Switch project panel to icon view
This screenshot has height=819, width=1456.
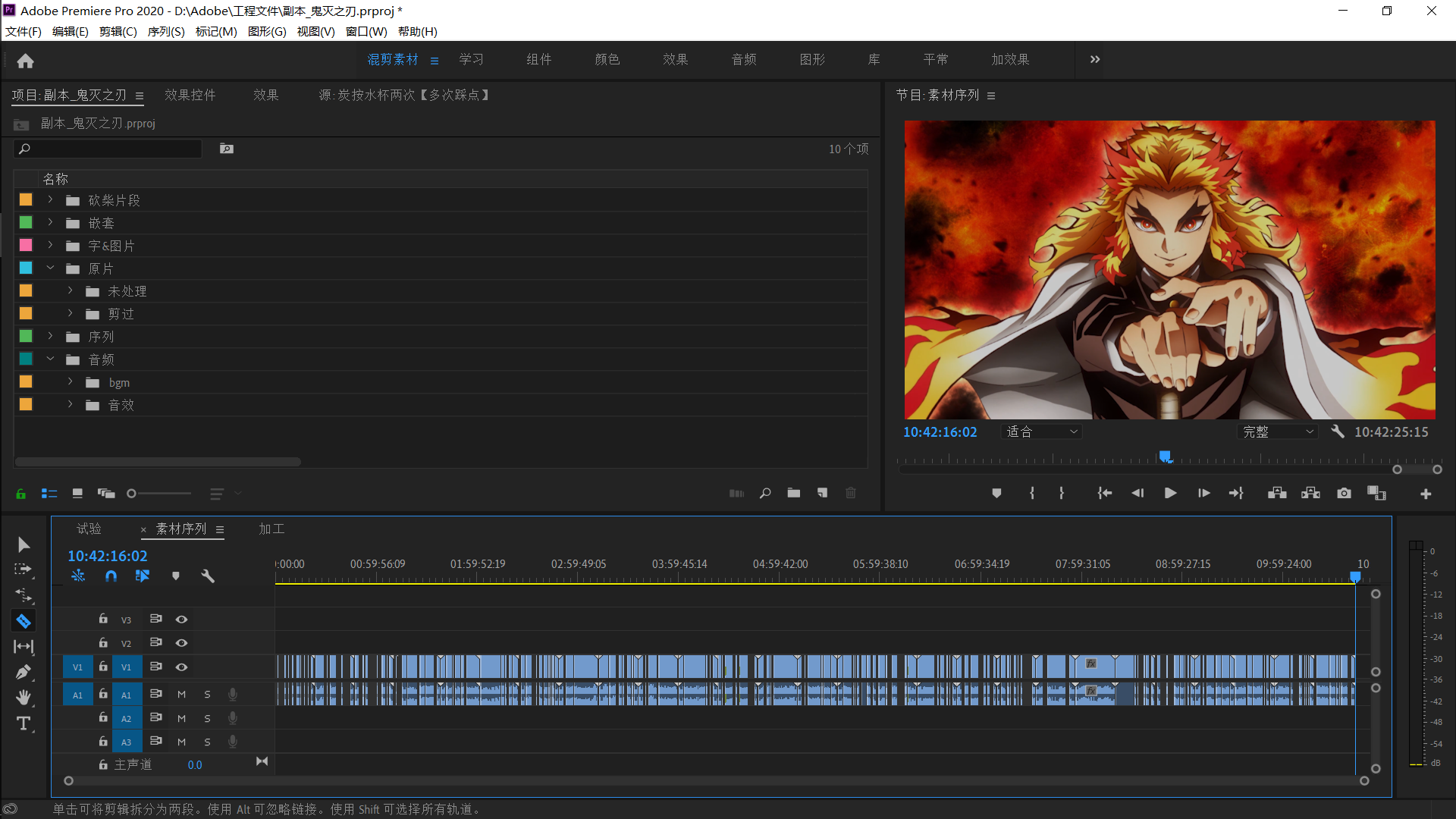[x=77, y=494]
